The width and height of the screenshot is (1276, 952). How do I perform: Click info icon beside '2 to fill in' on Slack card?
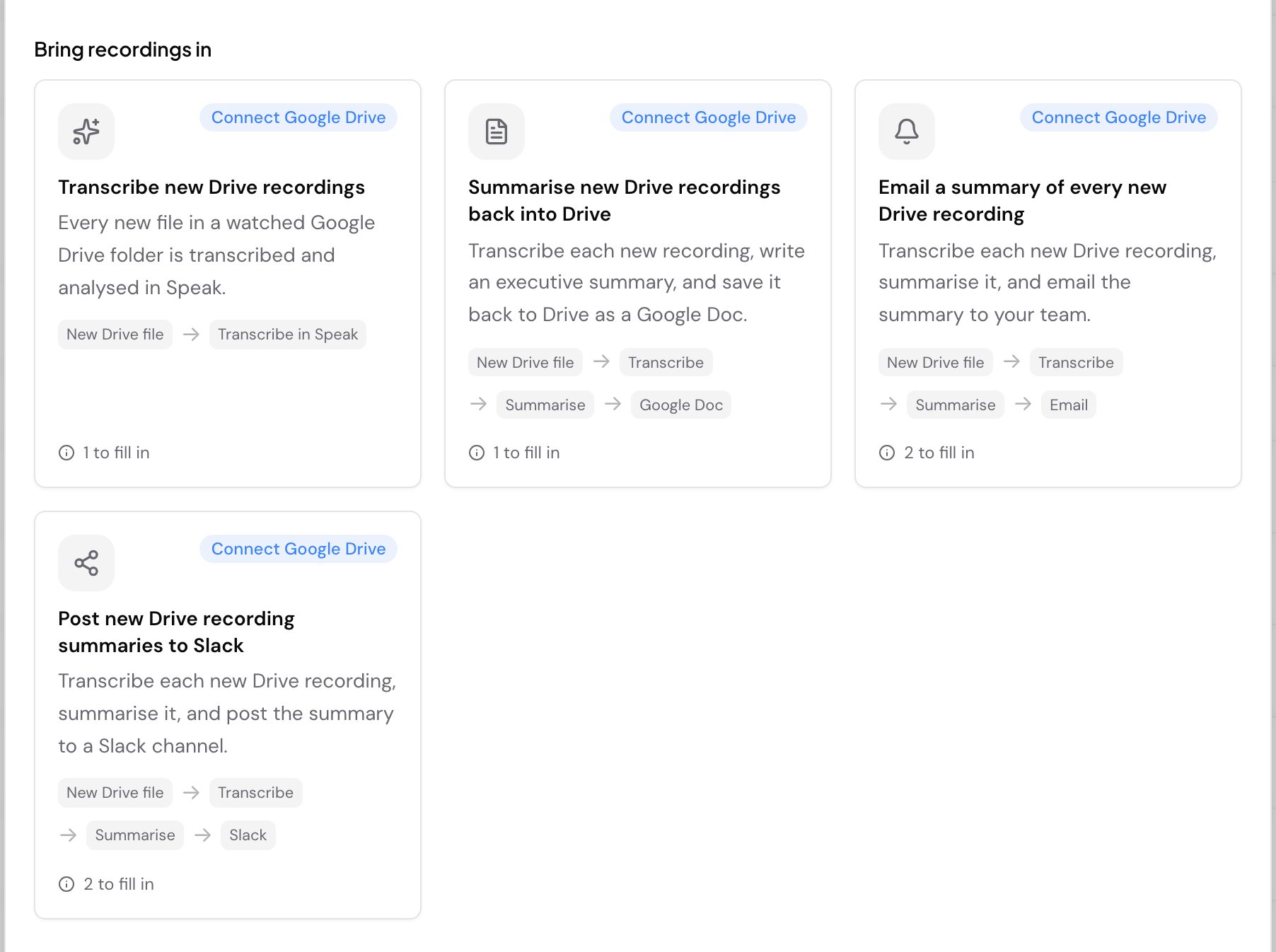pos(66,884)
